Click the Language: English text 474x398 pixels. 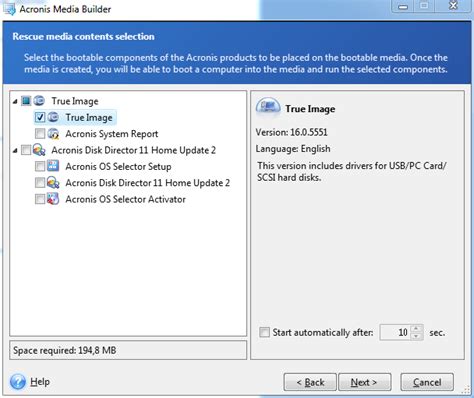tap(293, 148)
